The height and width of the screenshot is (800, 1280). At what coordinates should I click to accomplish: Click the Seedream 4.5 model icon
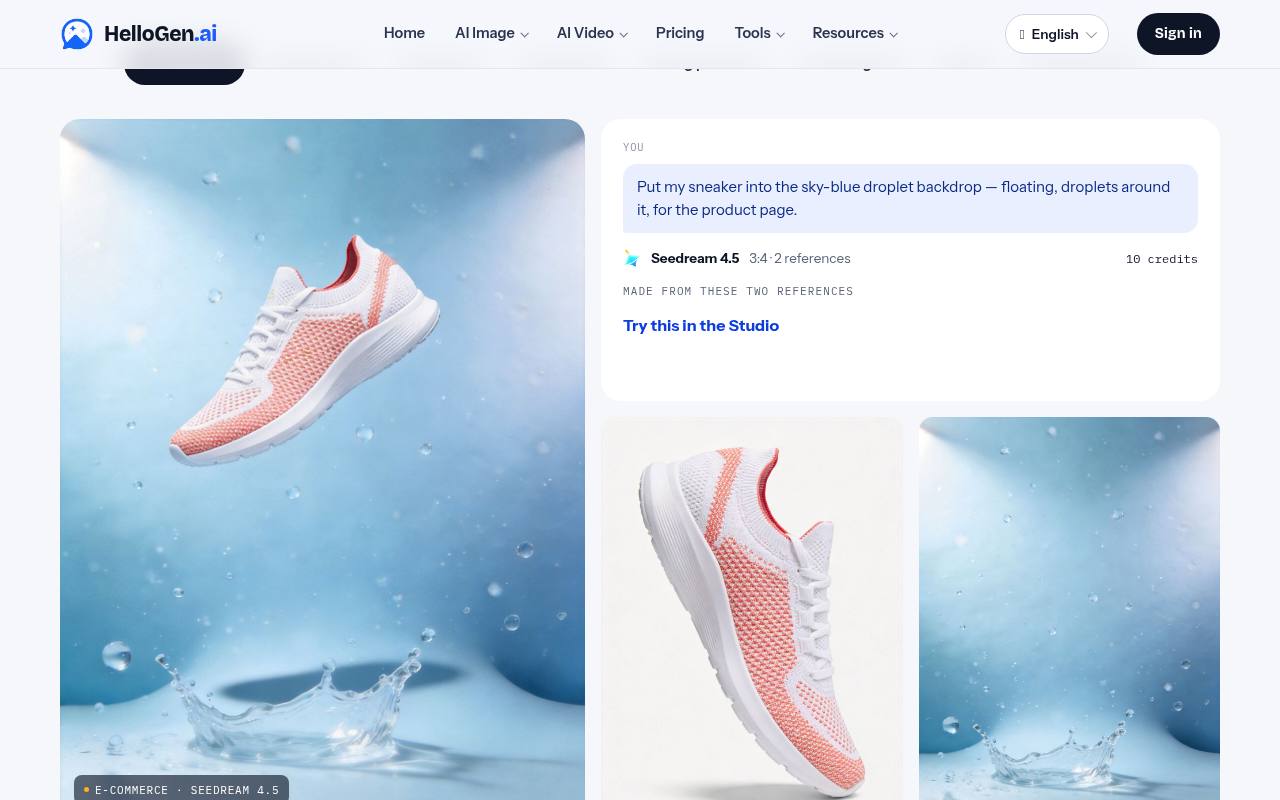click(x=632, y=258)
